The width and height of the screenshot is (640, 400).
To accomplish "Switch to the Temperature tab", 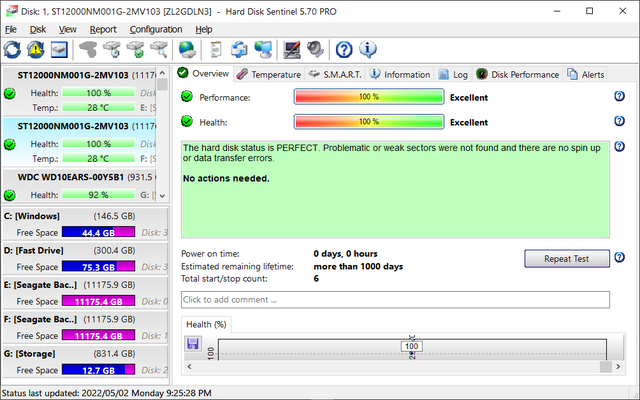I will tap(269, 74).
